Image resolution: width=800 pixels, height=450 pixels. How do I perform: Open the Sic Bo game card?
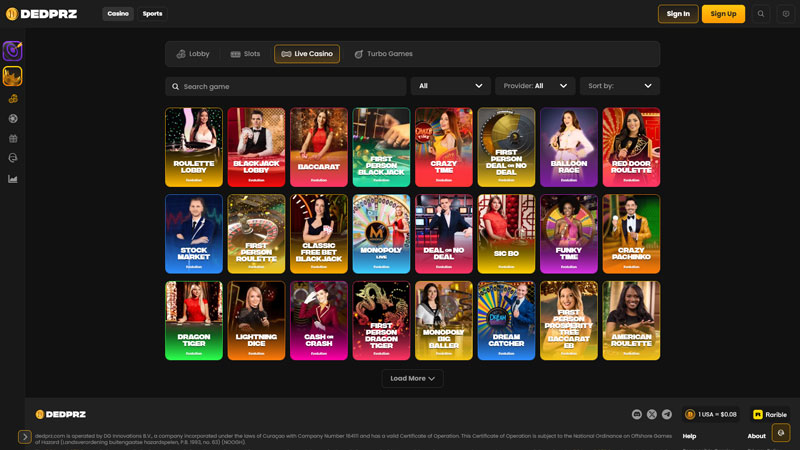[506, 234]
